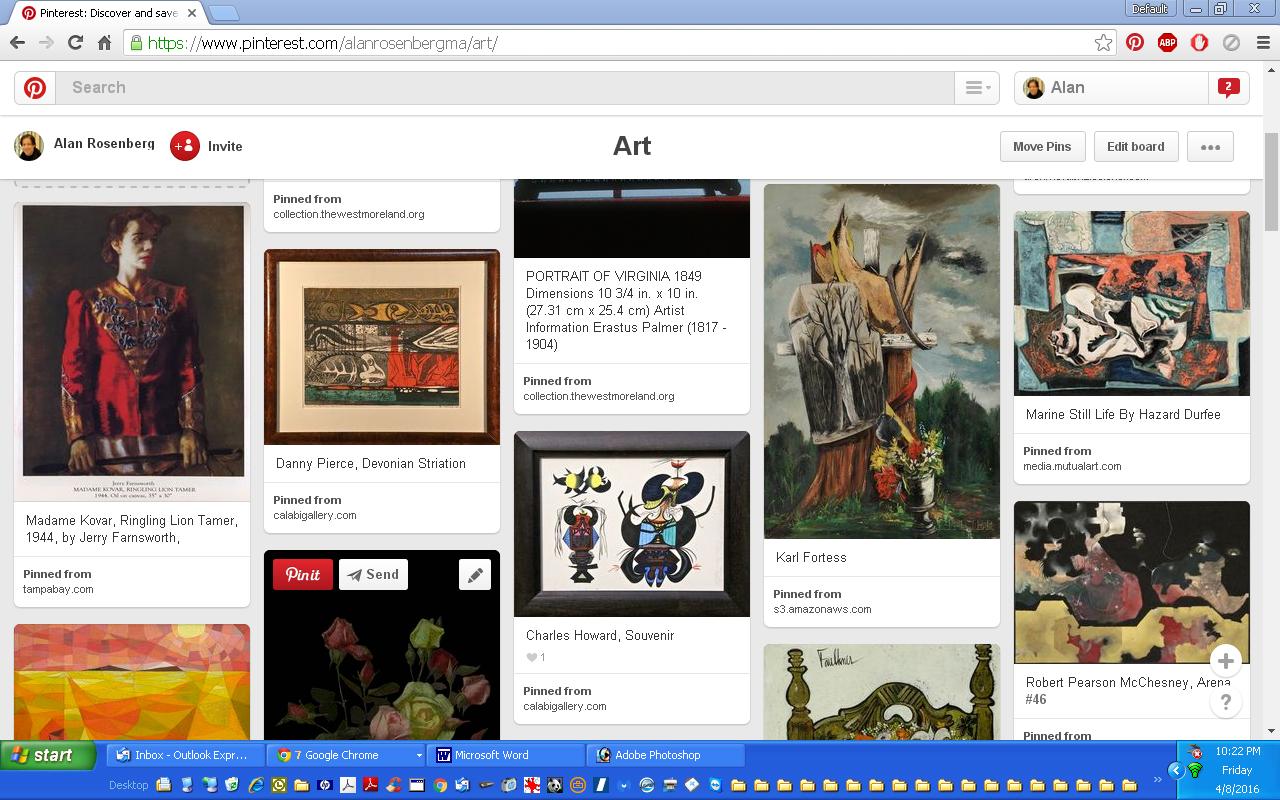Image resolution: width=1280 pixels, height=800 pixels.
Task: Open Robert Pearson McChesney Arena image
Action: [1132, 582]
